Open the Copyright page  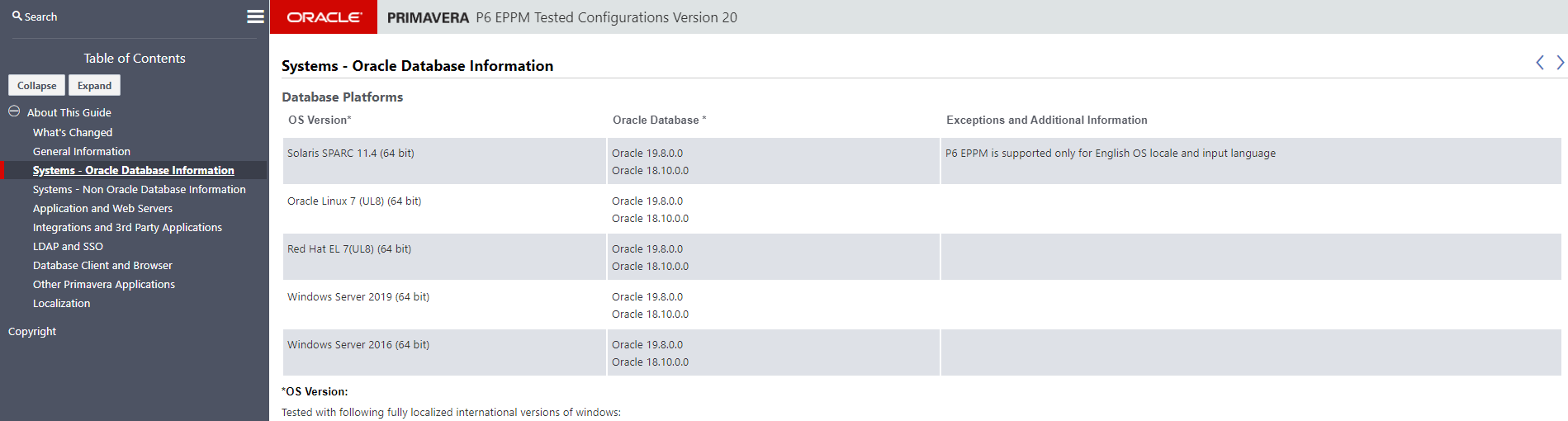[32, 331]
